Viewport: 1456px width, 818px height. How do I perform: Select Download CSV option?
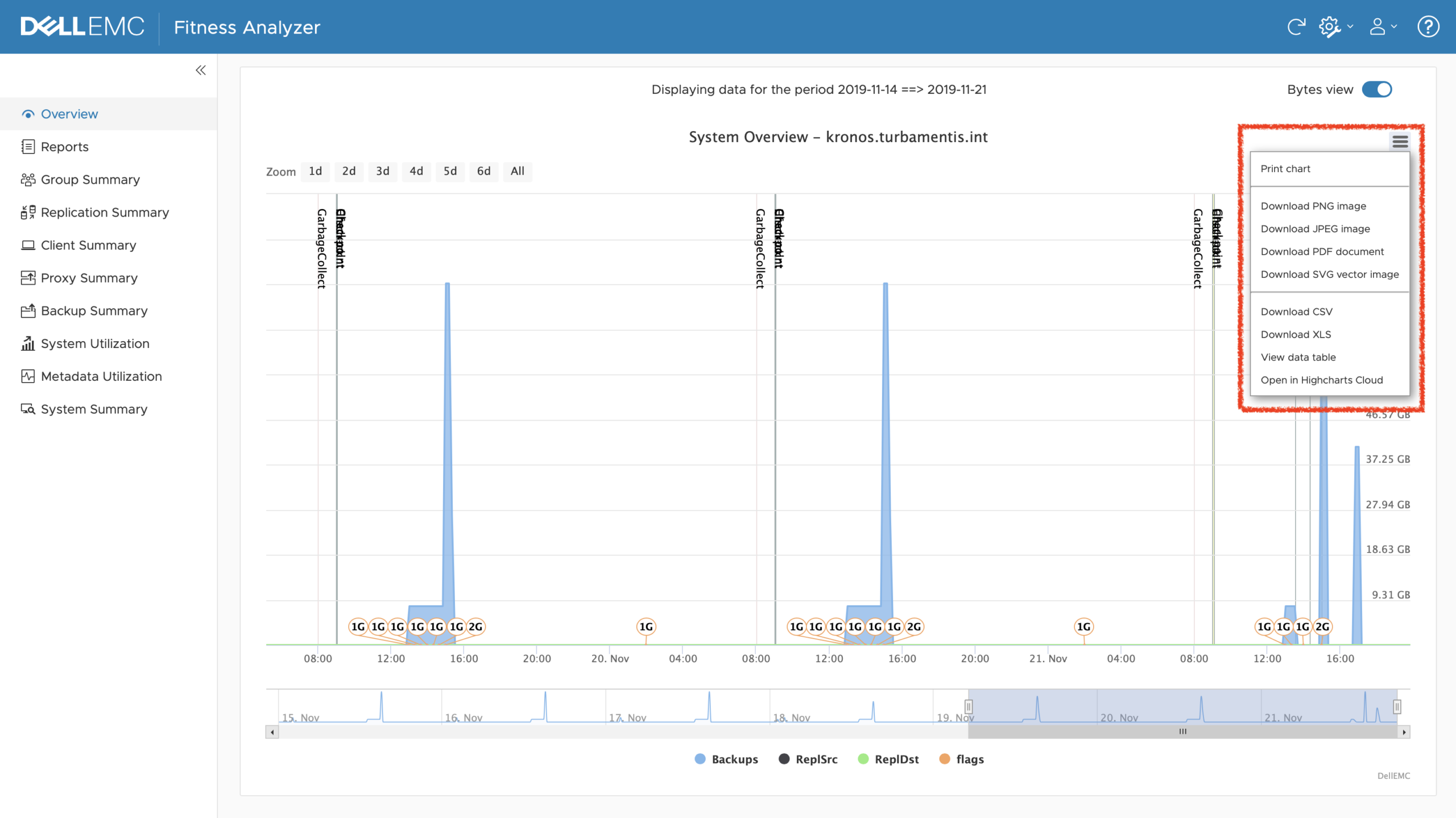pyautogui.click(x=1296, y=310)
